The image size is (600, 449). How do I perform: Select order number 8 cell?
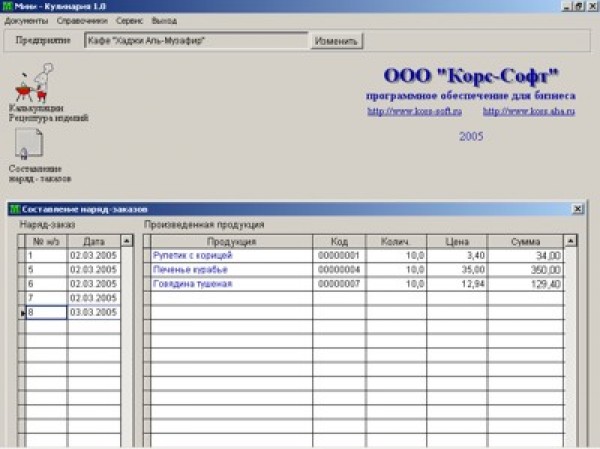pos(46,312)
